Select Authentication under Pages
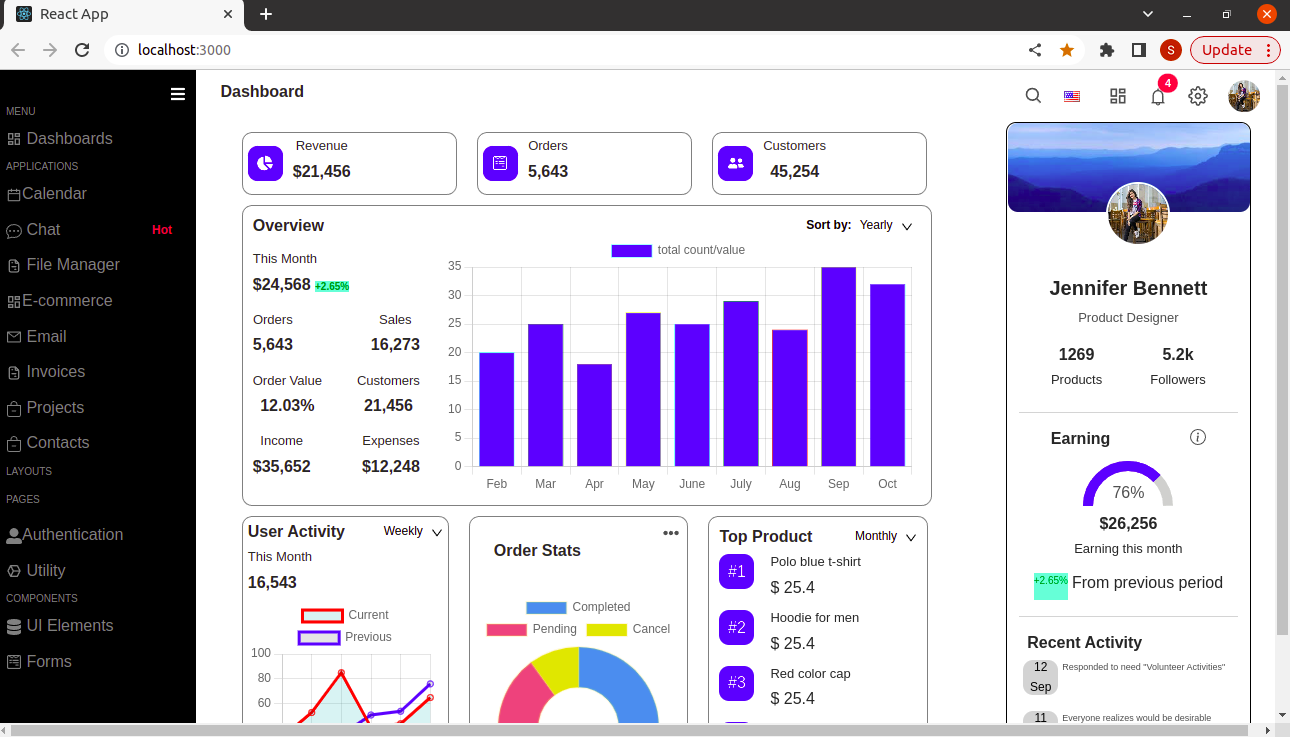 73,534
